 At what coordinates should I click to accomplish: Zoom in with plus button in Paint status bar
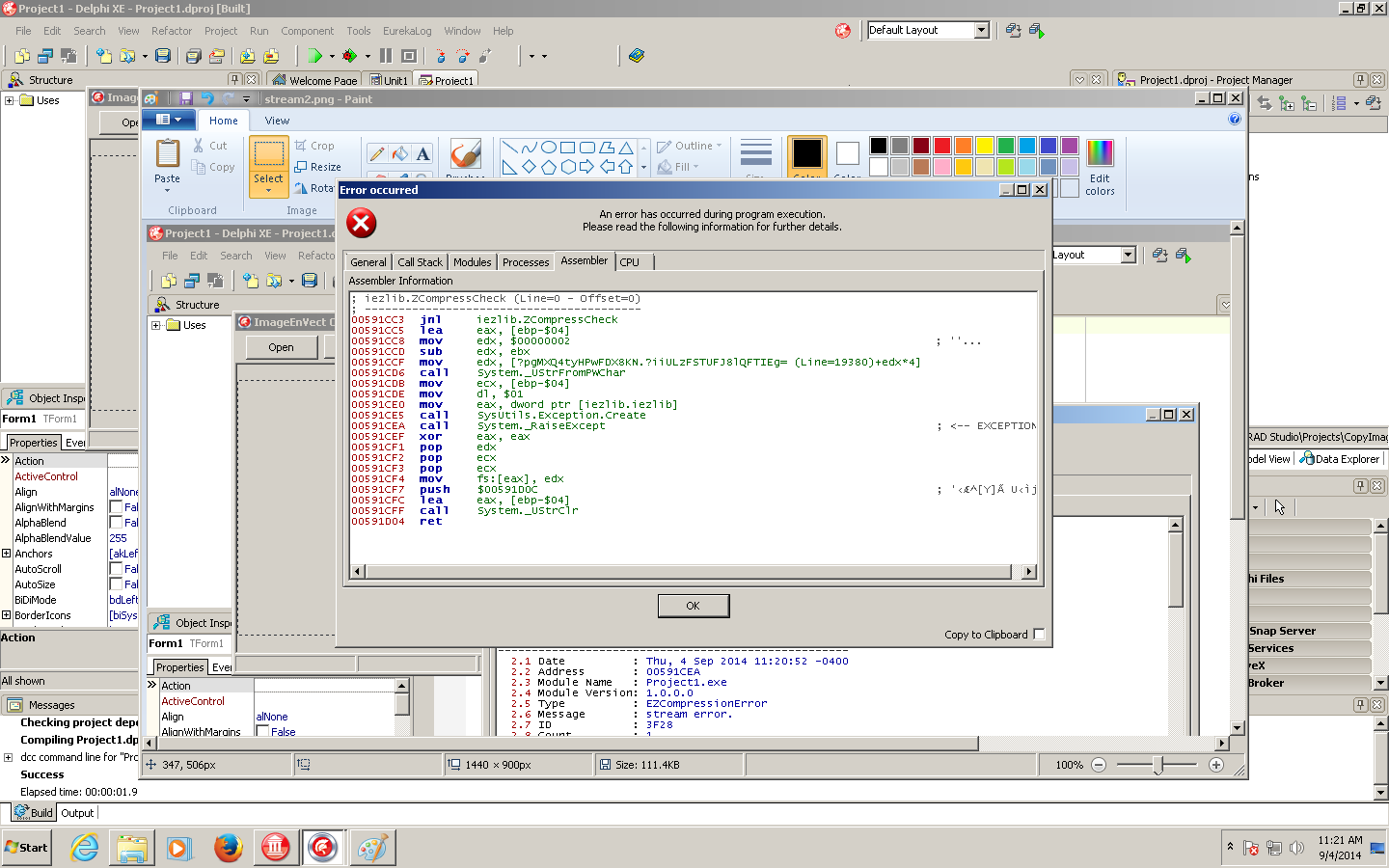[x=1216, y=765]
